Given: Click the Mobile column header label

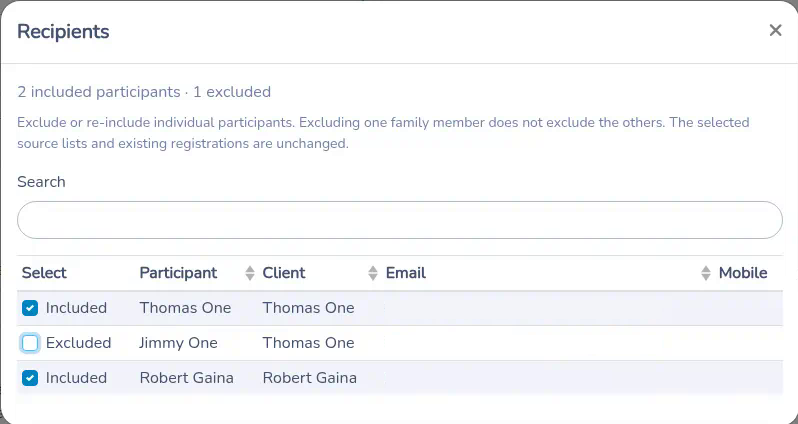Looking at the screenshot, I should coord(743,273).
